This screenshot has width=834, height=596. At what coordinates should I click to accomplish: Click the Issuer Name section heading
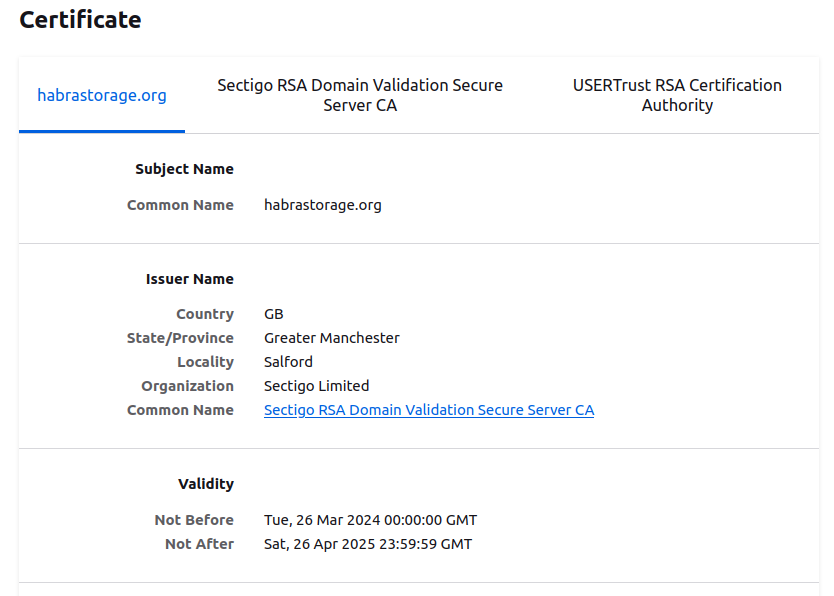pyautogui.click(x=189, y=279)
